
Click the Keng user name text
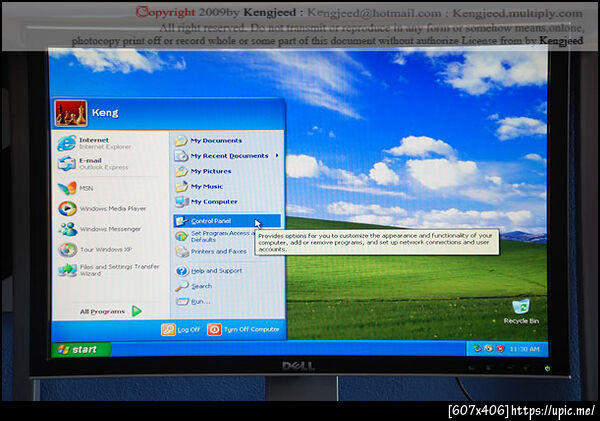click(x=105, y=113)
